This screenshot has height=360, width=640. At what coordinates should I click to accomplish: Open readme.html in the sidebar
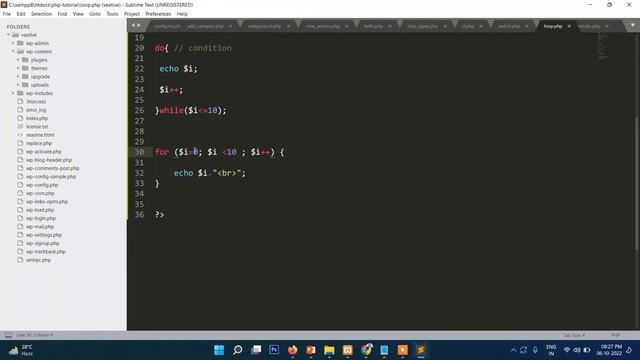tap(40, 135)
